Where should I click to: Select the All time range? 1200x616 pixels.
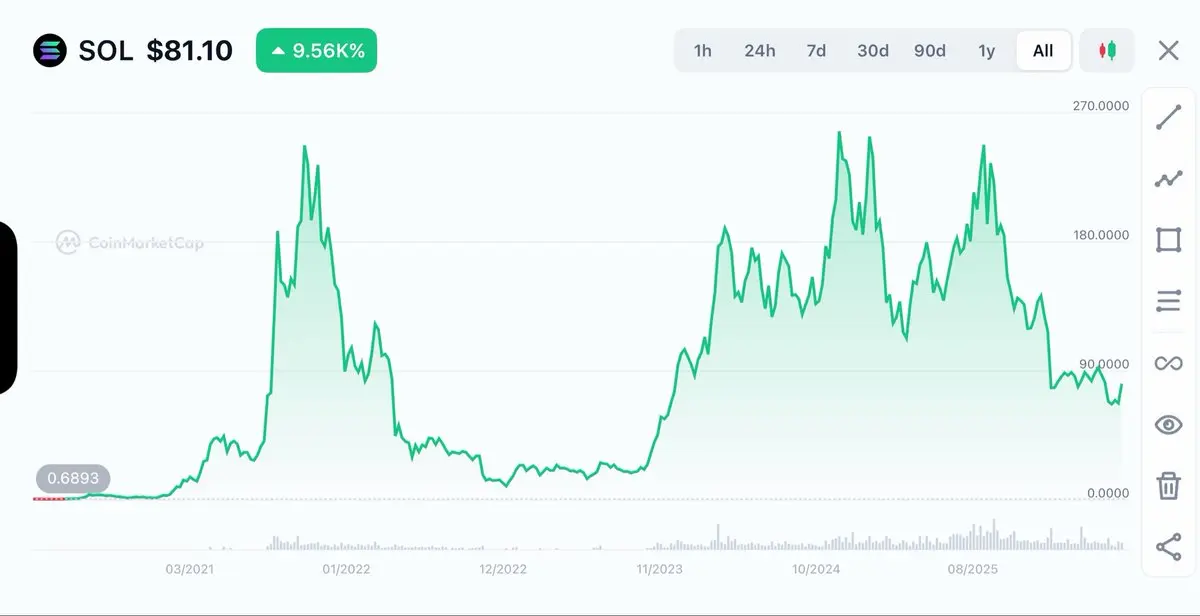(x=1043, y=50)
